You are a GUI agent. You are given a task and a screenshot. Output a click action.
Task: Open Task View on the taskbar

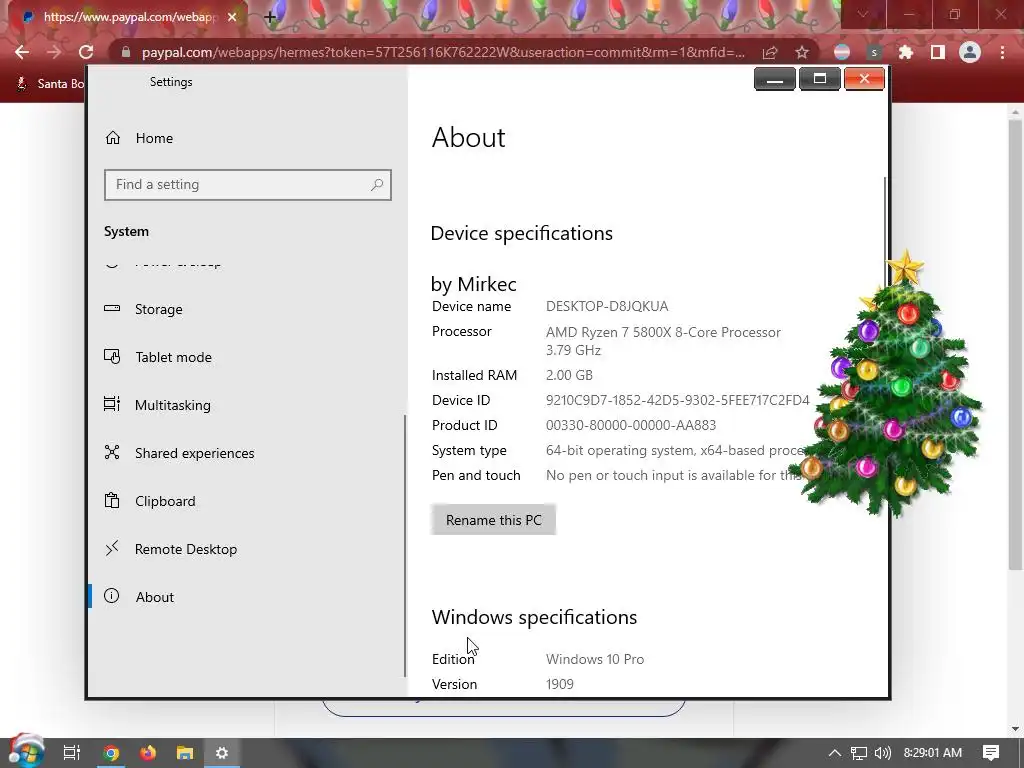pyautogui.click(x=71, y=753)
